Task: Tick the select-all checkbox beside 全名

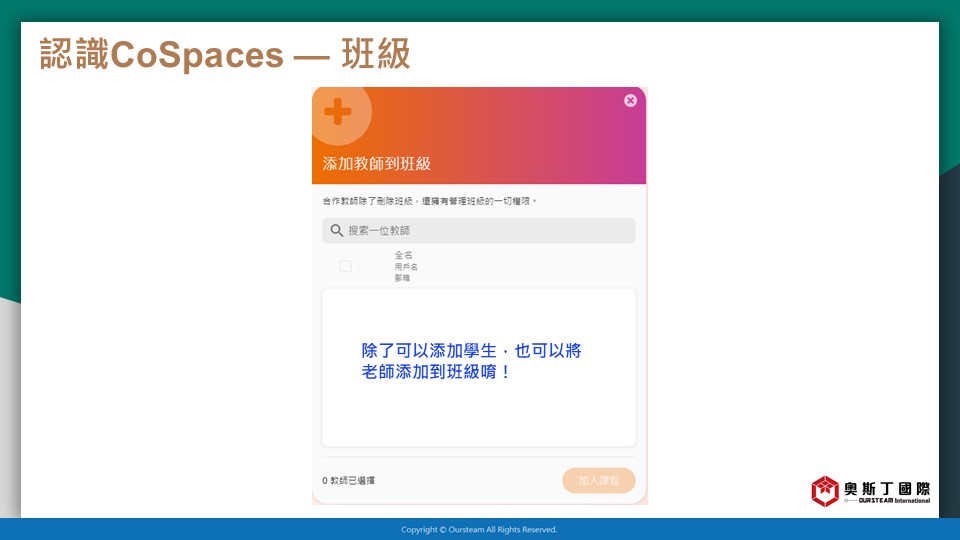Action: point(345,266)
